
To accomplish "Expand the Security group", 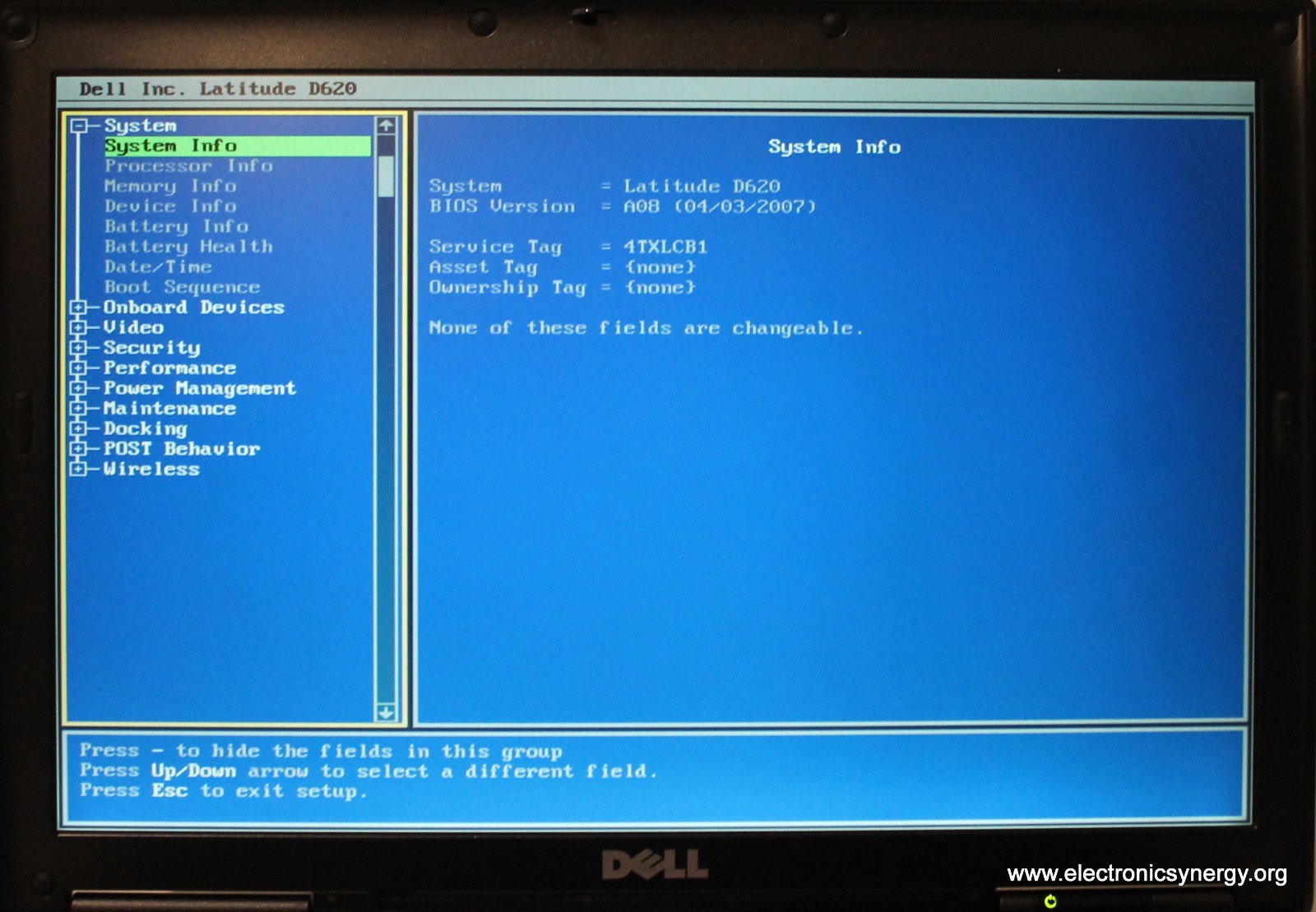I will [79, 348].
